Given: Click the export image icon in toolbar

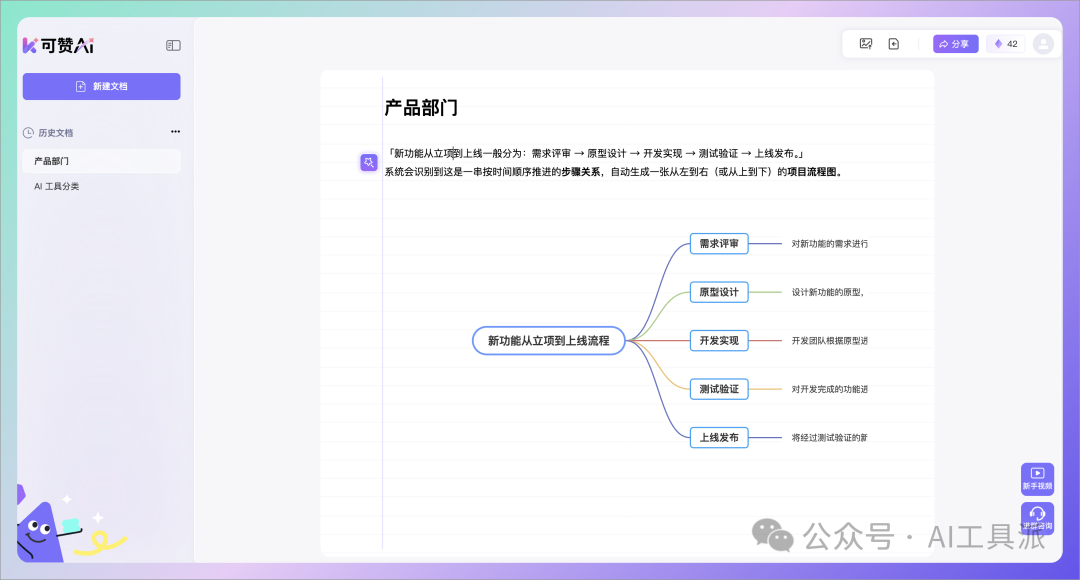Looking at the screenshot, I should [x=866, y=44].
